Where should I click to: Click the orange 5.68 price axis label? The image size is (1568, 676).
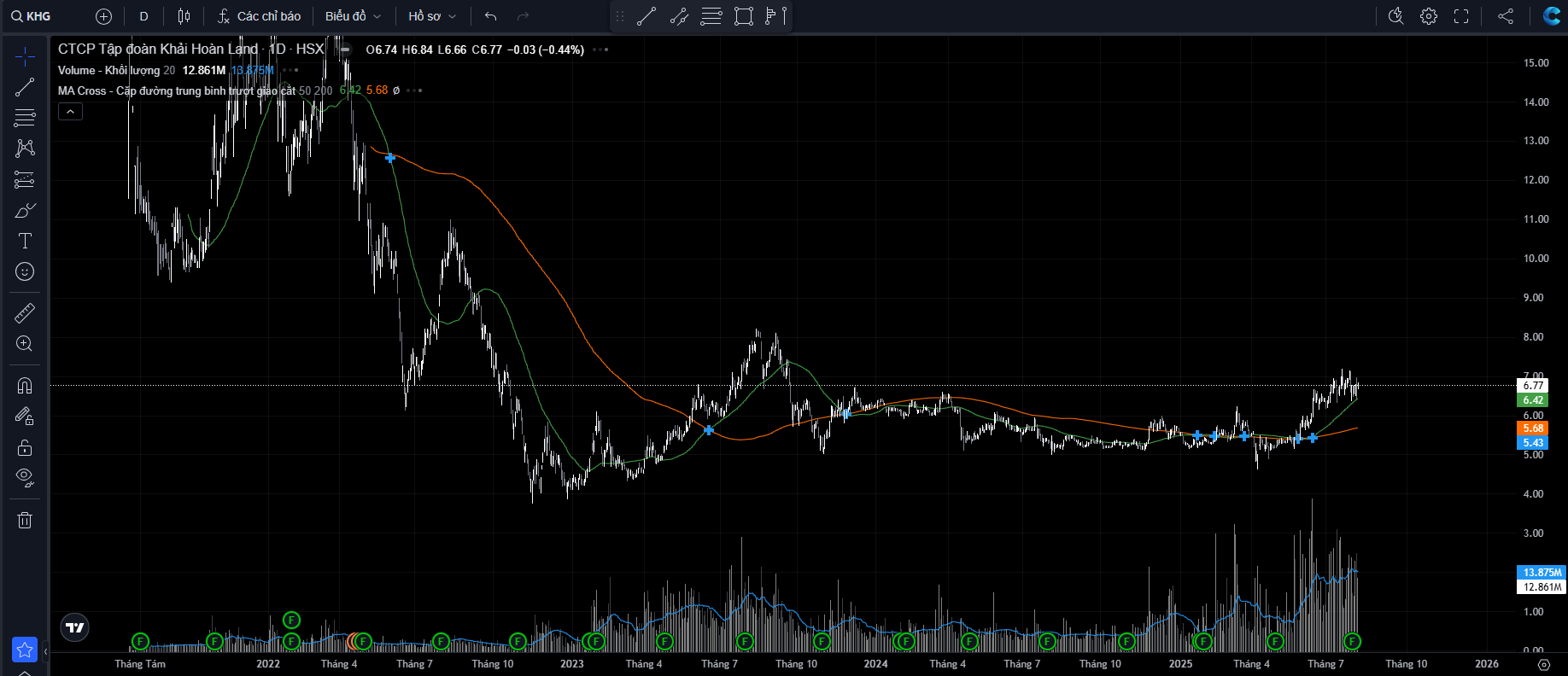point(1534,428)
